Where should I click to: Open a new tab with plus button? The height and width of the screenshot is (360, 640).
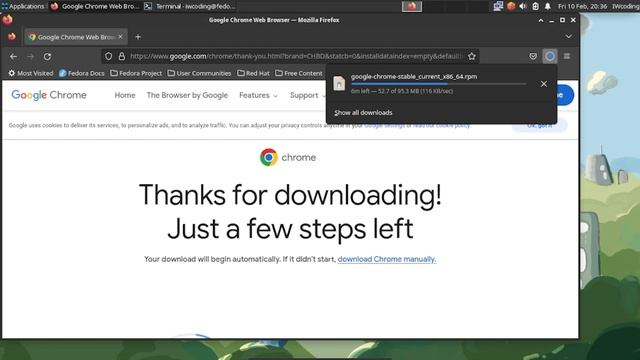pos(138,37)
